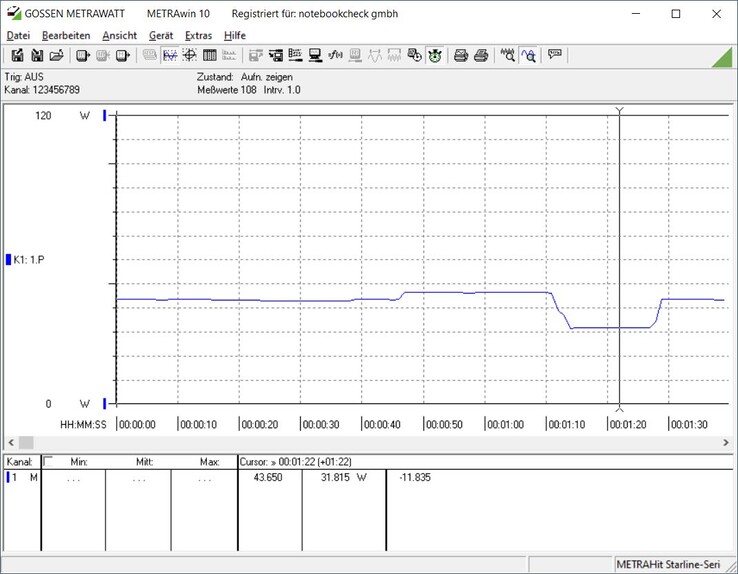
Task: Click the greyed data list icon
Action: [x=229, y=56]
